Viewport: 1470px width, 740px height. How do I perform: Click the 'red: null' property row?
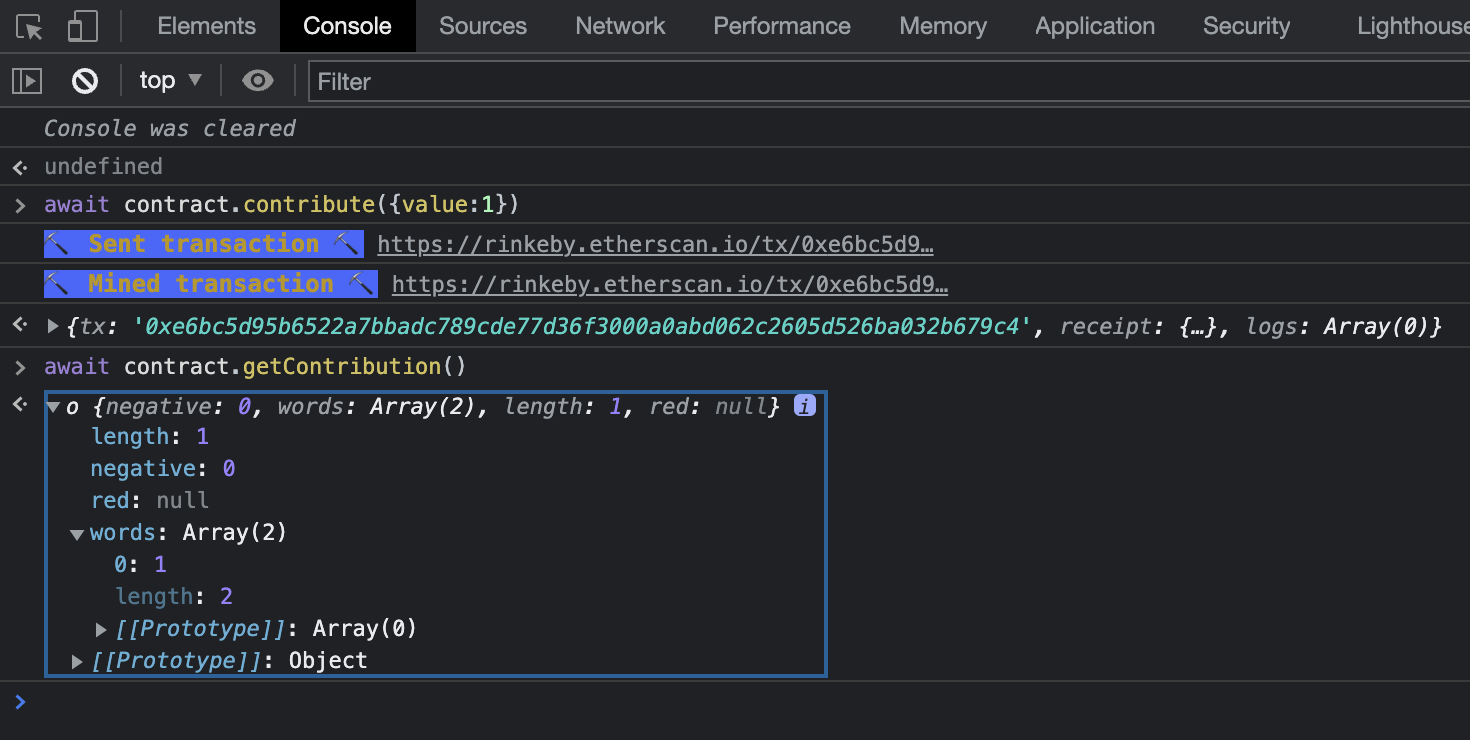click(x=150, y=500)
